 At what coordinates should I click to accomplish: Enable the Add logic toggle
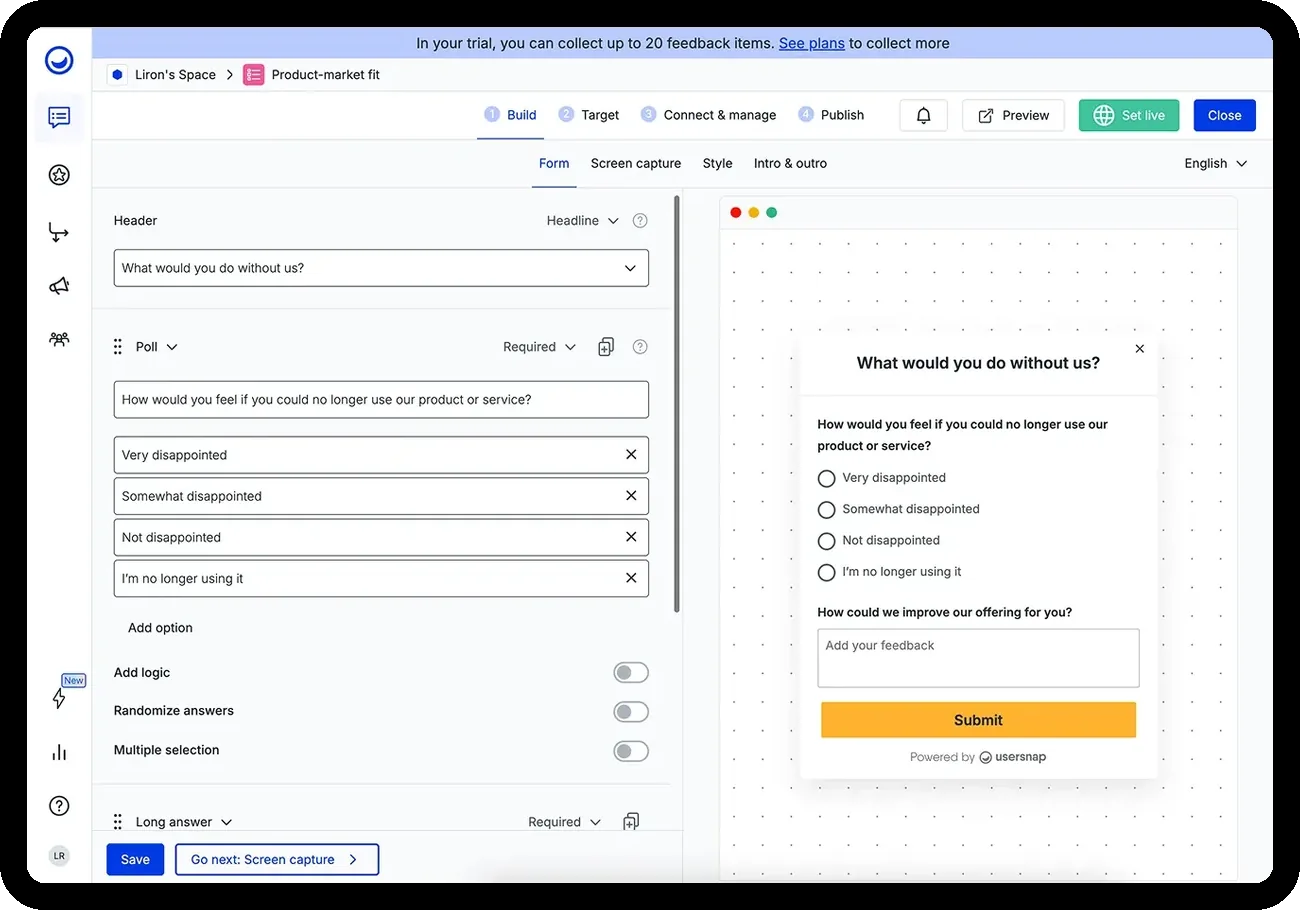pyautogui.click(x=631, y=673)
